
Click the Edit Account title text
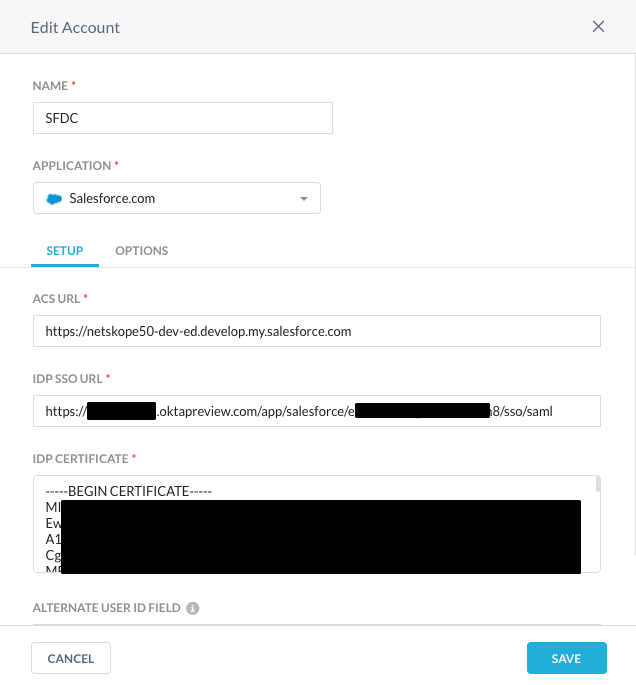(x=75, y=28)
